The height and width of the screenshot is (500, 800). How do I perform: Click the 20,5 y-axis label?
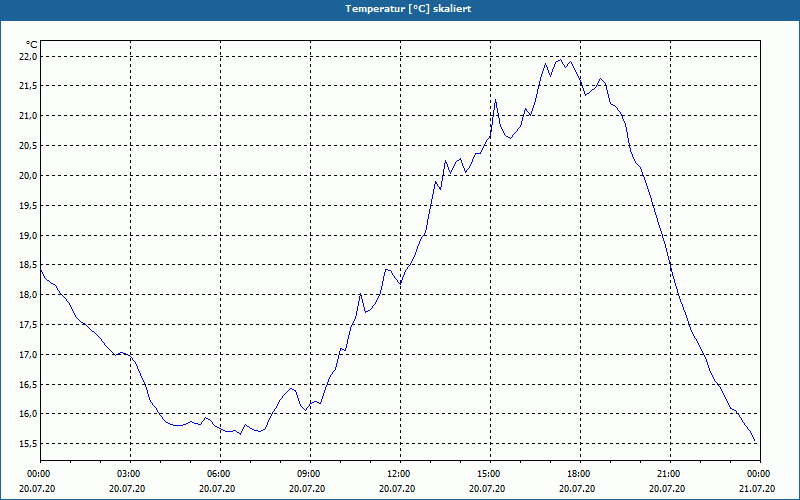pyautogui.click(x=28, y=146)
